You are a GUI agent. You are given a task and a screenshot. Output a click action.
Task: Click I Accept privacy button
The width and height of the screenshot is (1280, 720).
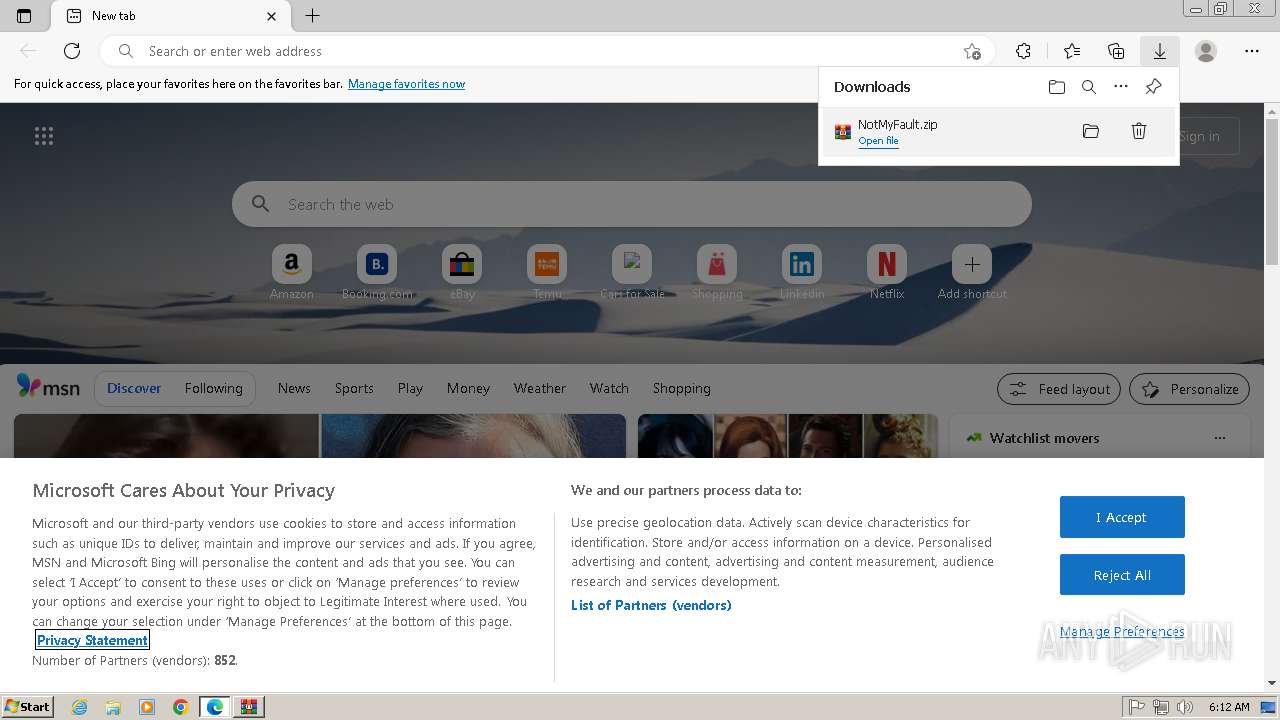pos(1122,517)
